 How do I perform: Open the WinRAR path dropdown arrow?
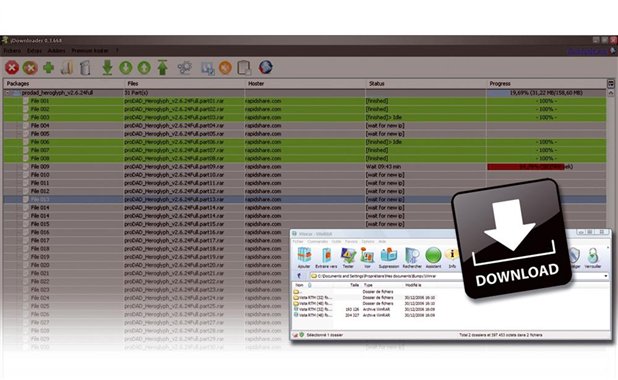606,276
